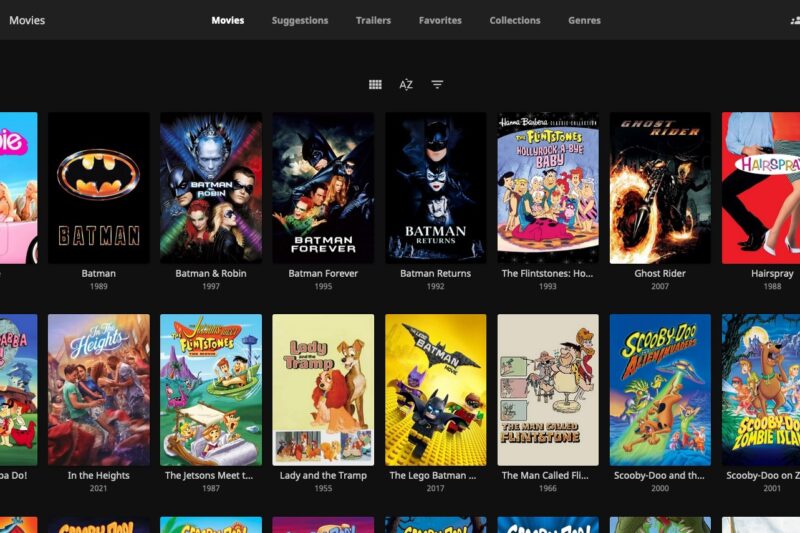Open the A-Z sort options
This screenshot has height=533, width=800.
[x=406, y=85]
